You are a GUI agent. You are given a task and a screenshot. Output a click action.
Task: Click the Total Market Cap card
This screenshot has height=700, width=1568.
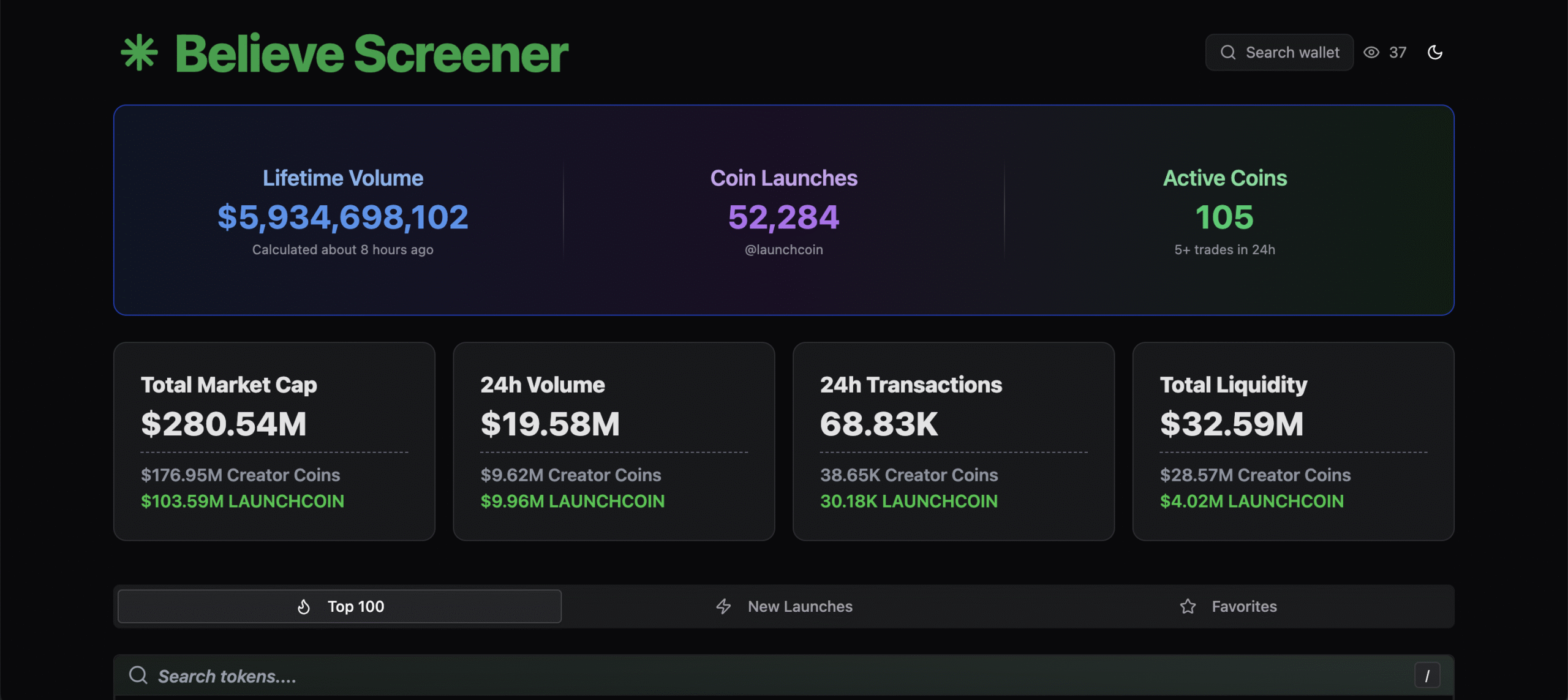coord(274,441)
